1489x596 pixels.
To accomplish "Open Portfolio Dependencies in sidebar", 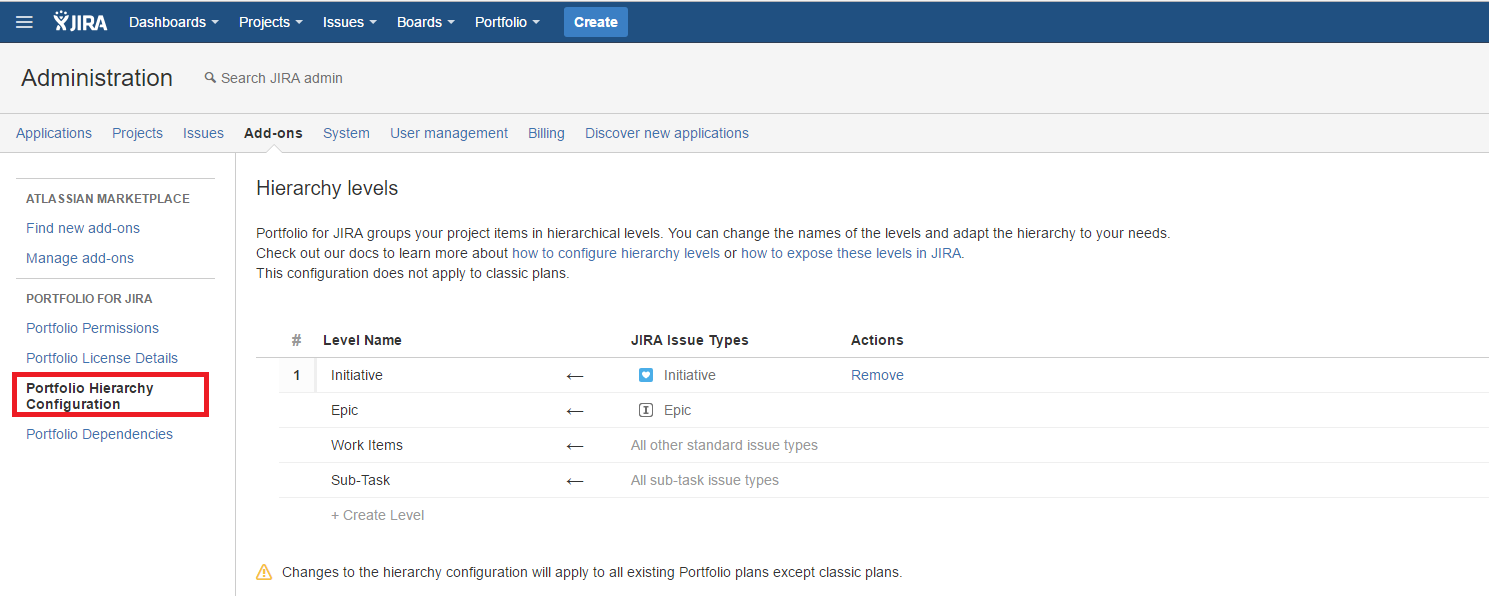I will pyautogui.click(x=99, y=434).
